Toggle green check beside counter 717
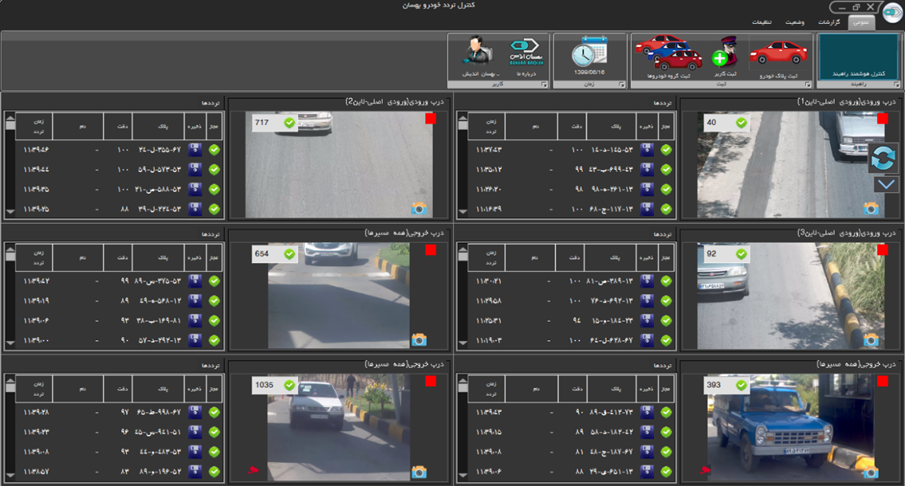905x486 pixels. 289,123
